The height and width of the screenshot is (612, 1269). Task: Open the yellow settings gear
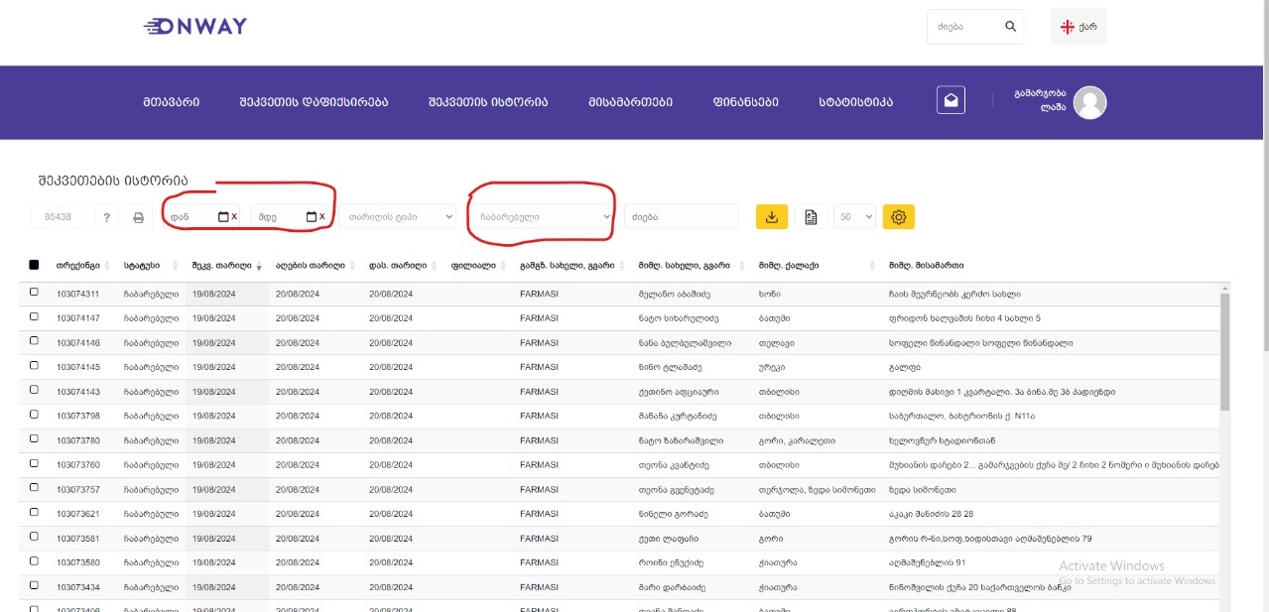click(898, 217)
